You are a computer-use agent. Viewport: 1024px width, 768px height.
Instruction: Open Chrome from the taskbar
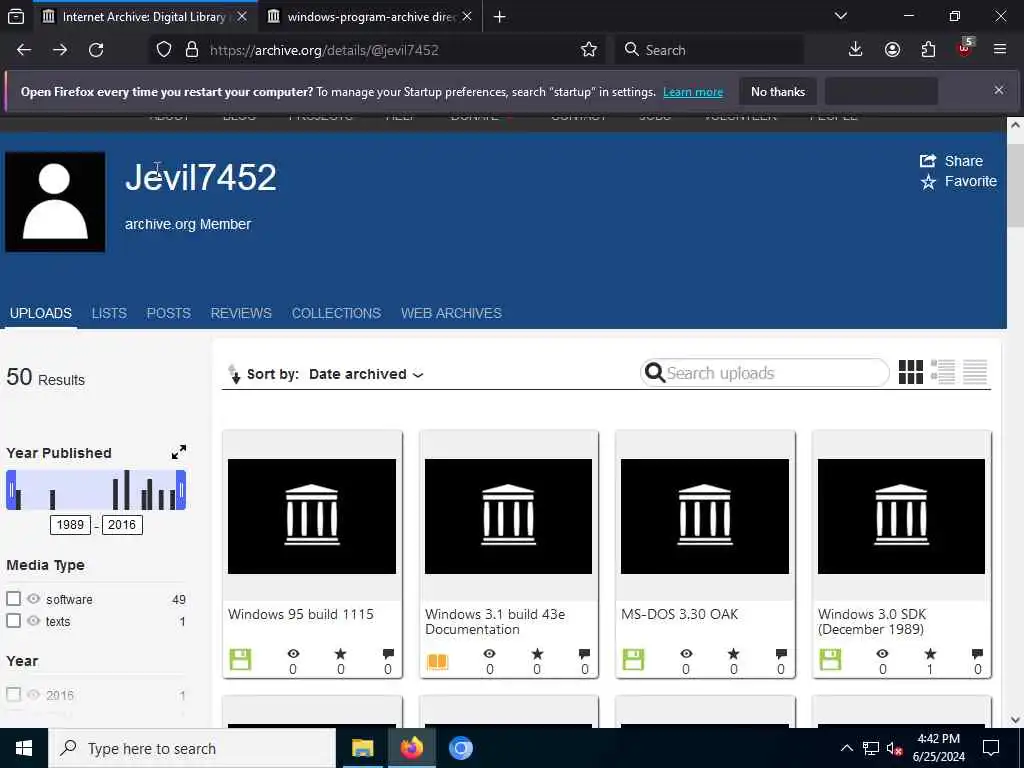point(460,748)
